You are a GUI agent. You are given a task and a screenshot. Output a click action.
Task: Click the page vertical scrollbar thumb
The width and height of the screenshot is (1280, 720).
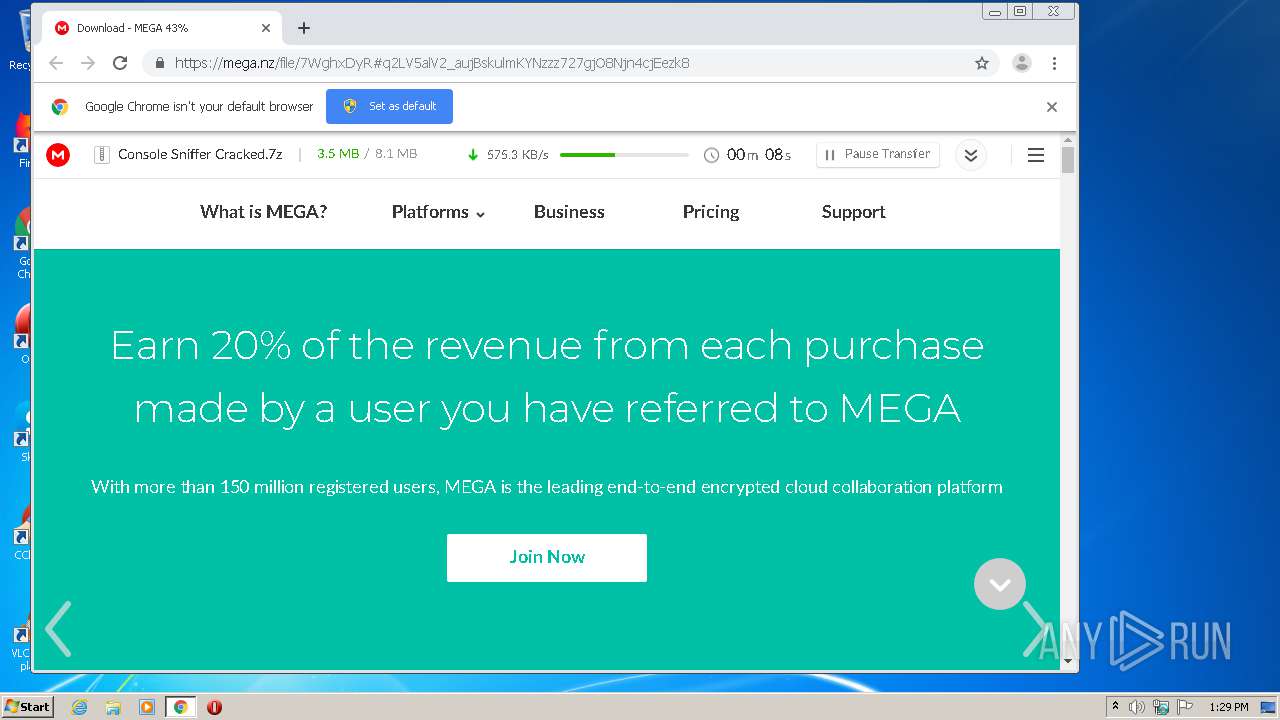[1068, 161]
